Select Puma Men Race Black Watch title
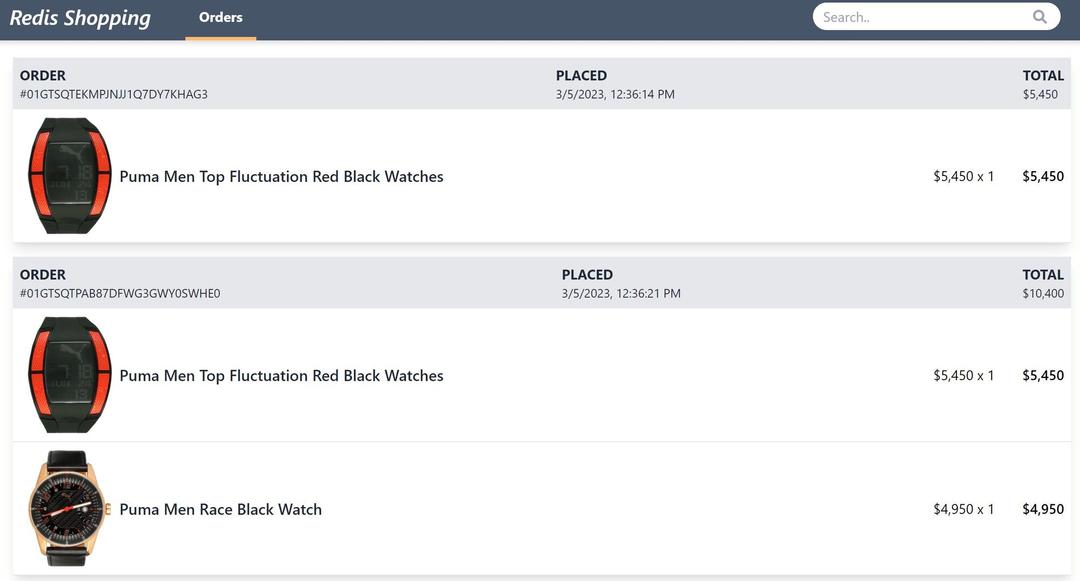 (x=220, y=509)
